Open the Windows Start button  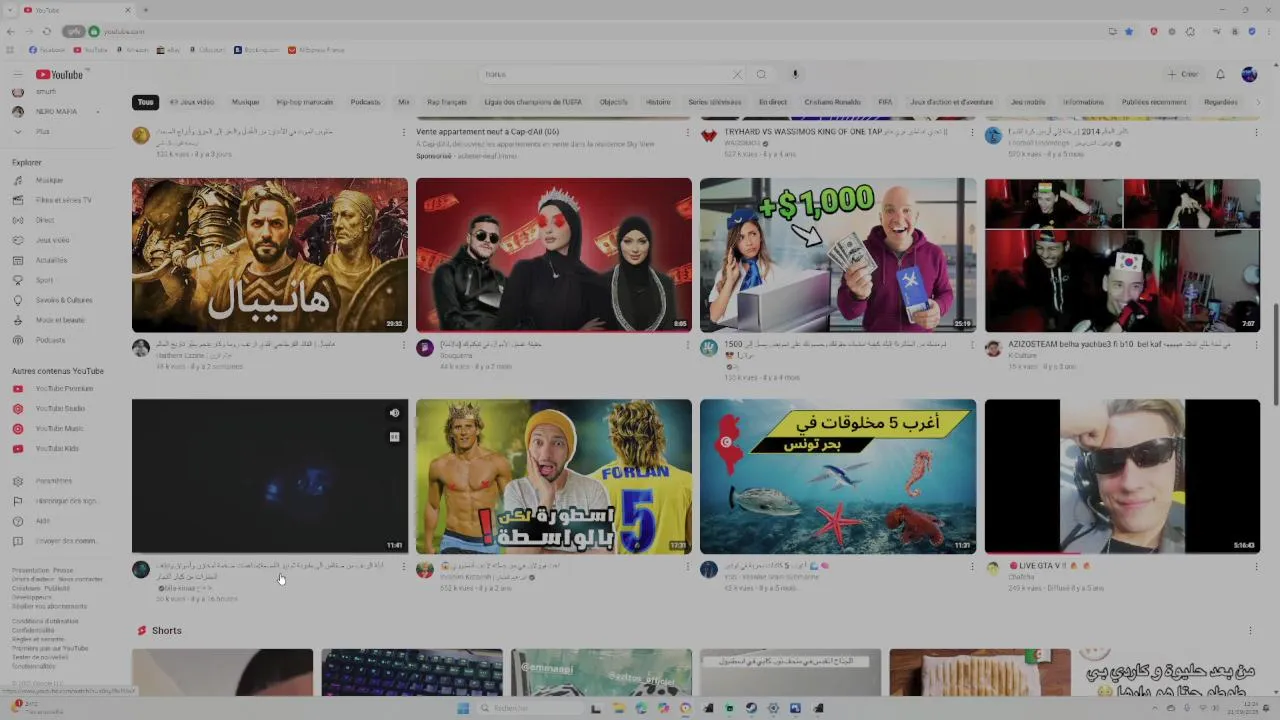[x=463, y=708]
